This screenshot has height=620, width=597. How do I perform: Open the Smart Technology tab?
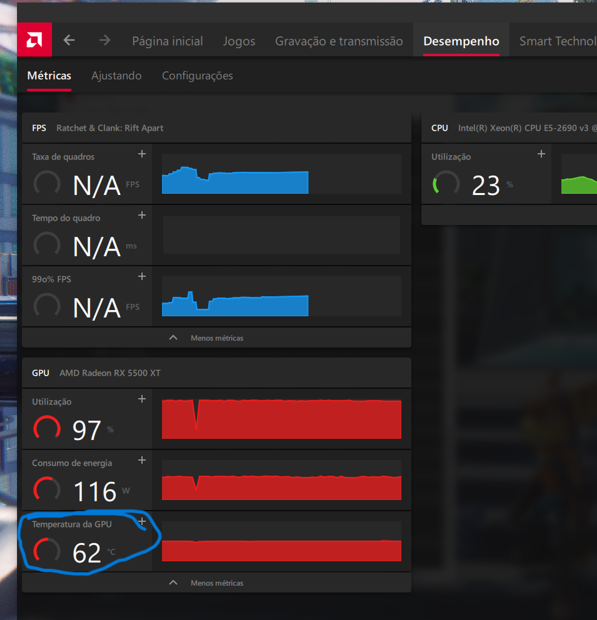tap(558, 41)
